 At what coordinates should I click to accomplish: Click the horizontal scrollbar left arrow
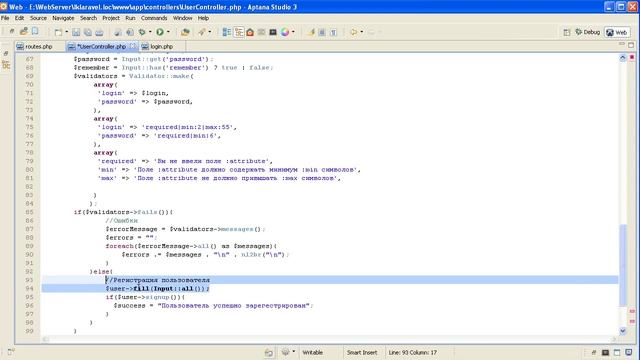click(45, 339)
